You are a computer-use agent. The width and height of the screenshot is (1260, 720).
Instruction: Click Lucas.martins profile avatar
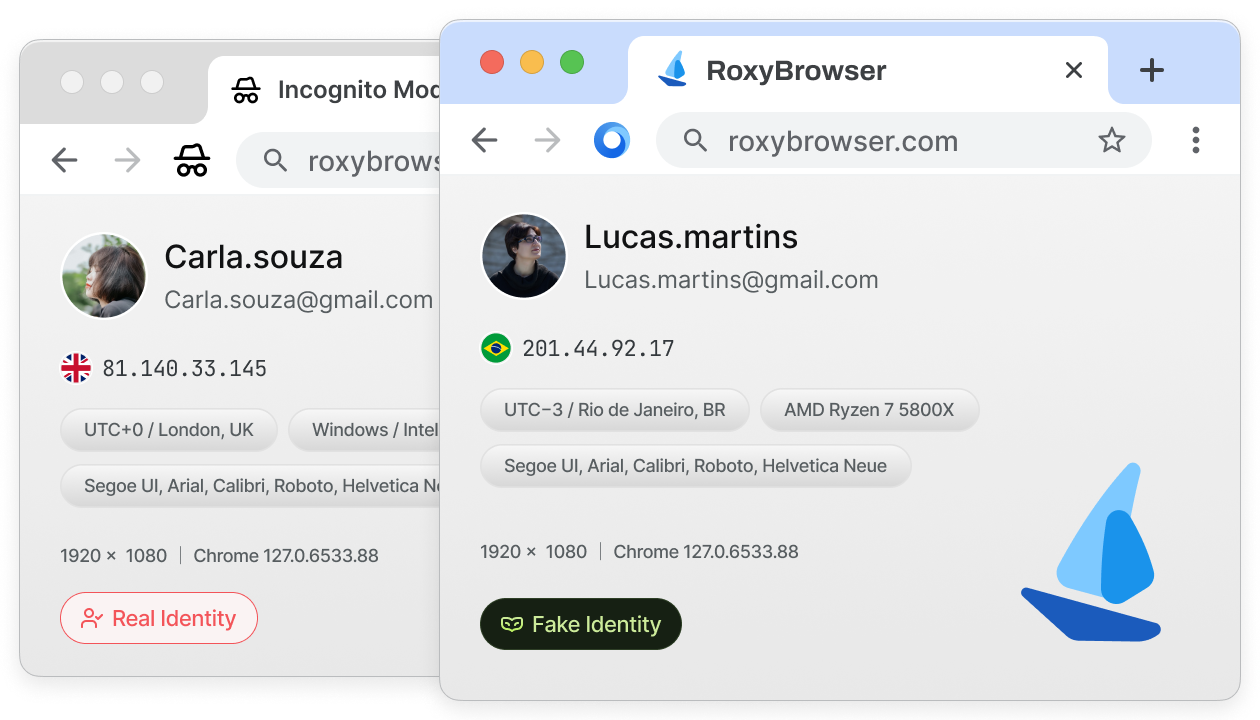(524, 256)
